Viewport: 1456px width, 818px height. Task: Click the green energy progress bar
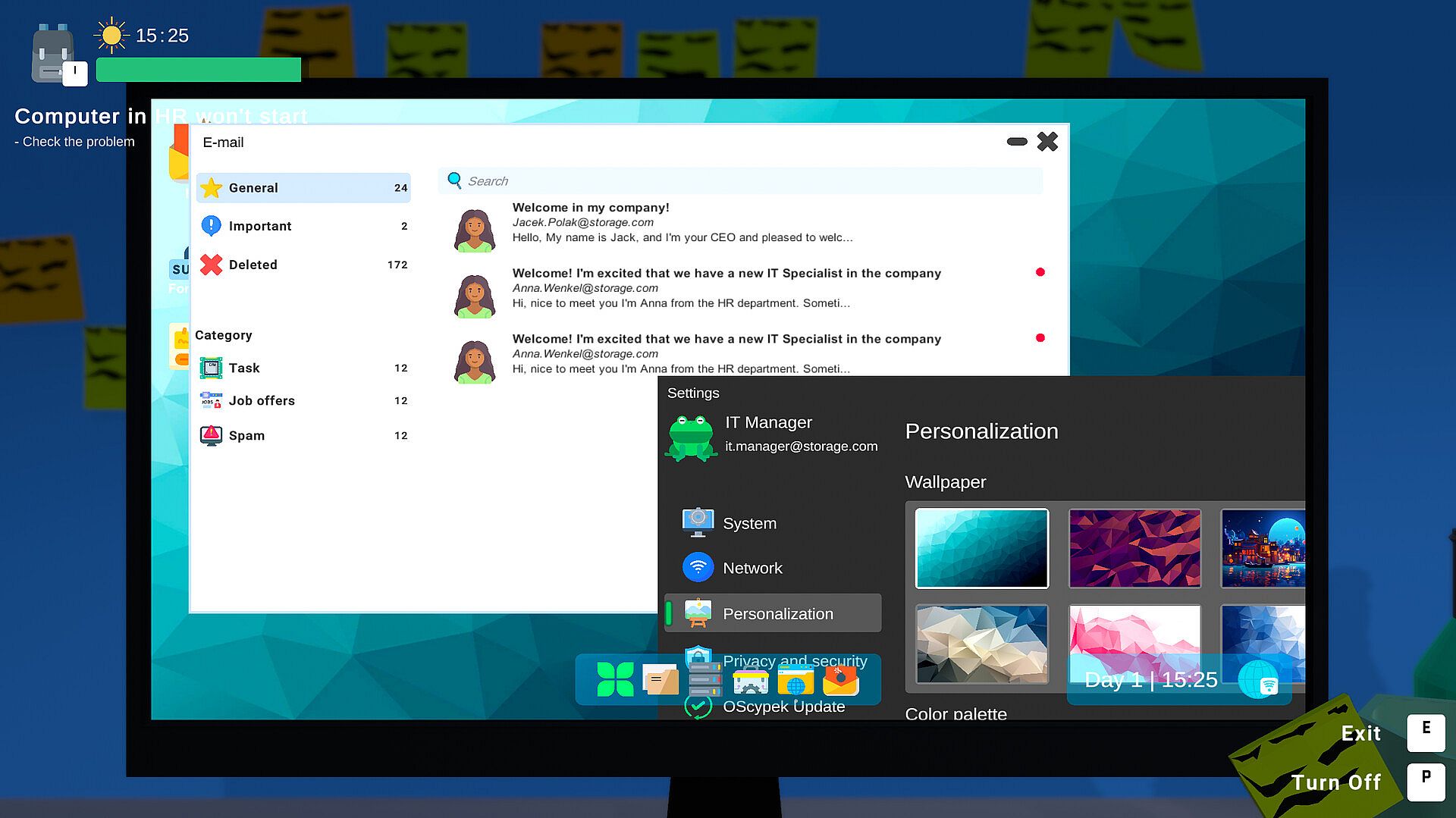pos(199,70)
